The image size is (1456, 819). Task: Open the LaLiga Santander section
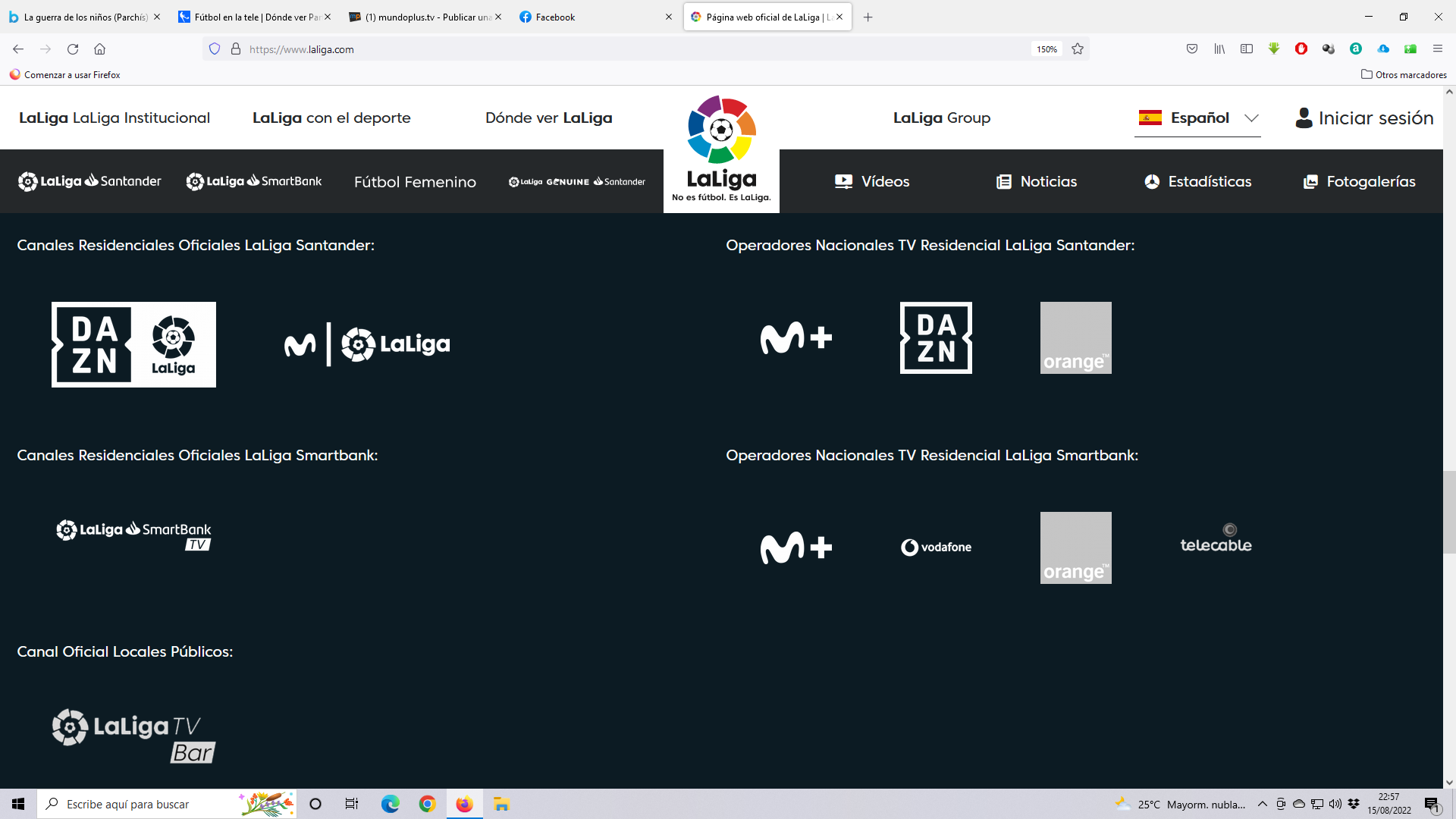[89, 181]
